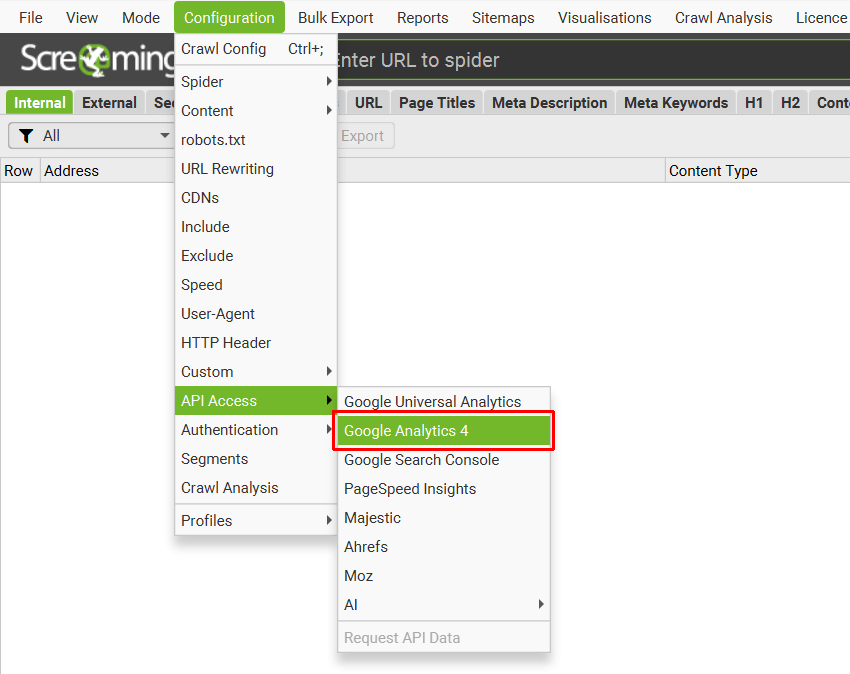The image size is (850, 674).
Task: Click the Export button
Action: pyautogui.click(x=364, y=135)
